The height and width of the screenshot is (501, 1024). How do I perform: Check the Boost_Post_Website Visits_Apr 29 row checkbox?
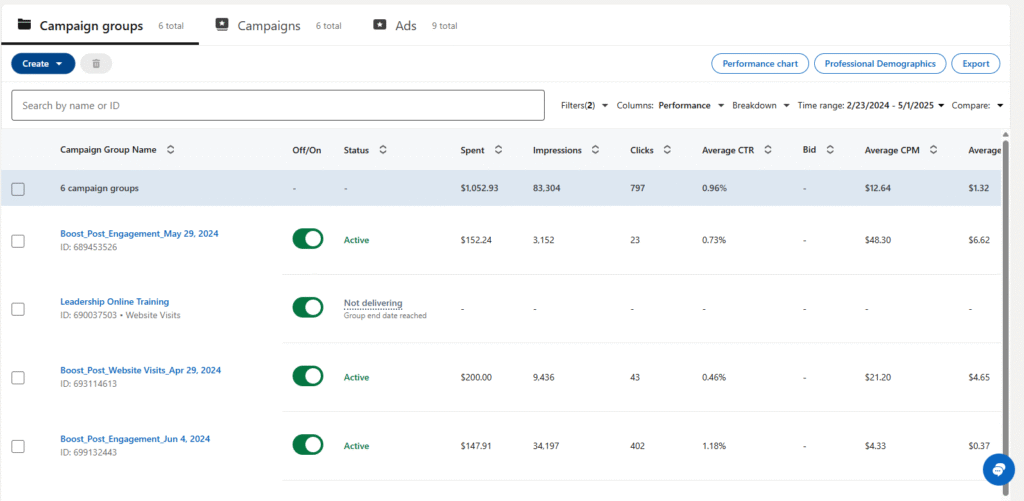(18, 378)
